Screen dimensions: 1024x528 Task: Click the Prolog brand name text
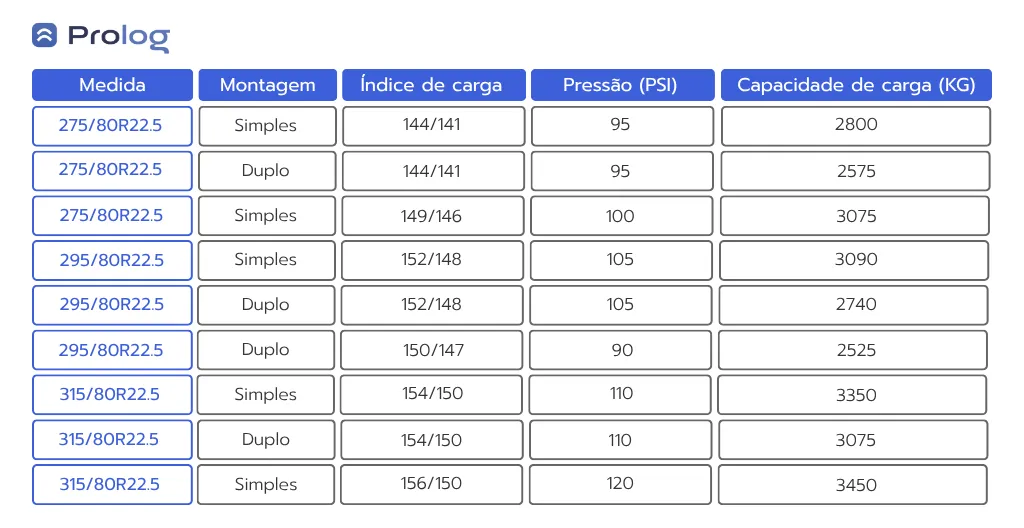tap(119, 37)
